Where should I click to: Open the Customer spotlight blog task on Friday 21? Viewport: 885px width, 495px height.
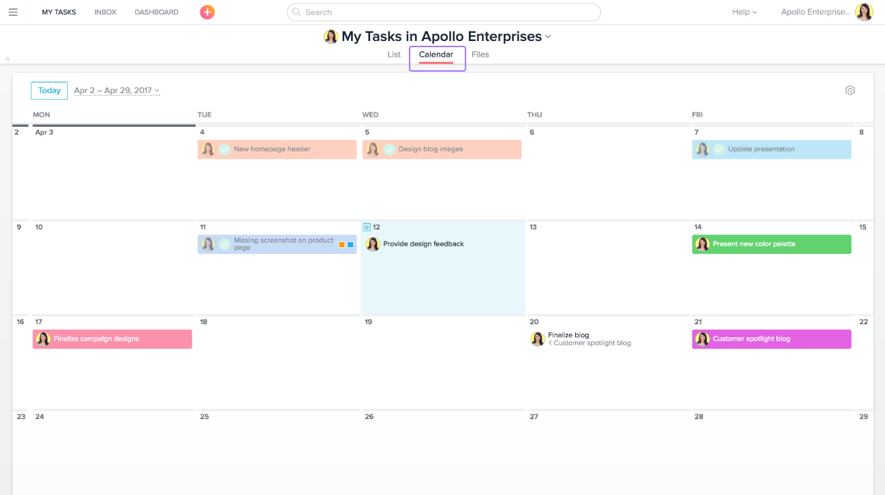[772, 339]
